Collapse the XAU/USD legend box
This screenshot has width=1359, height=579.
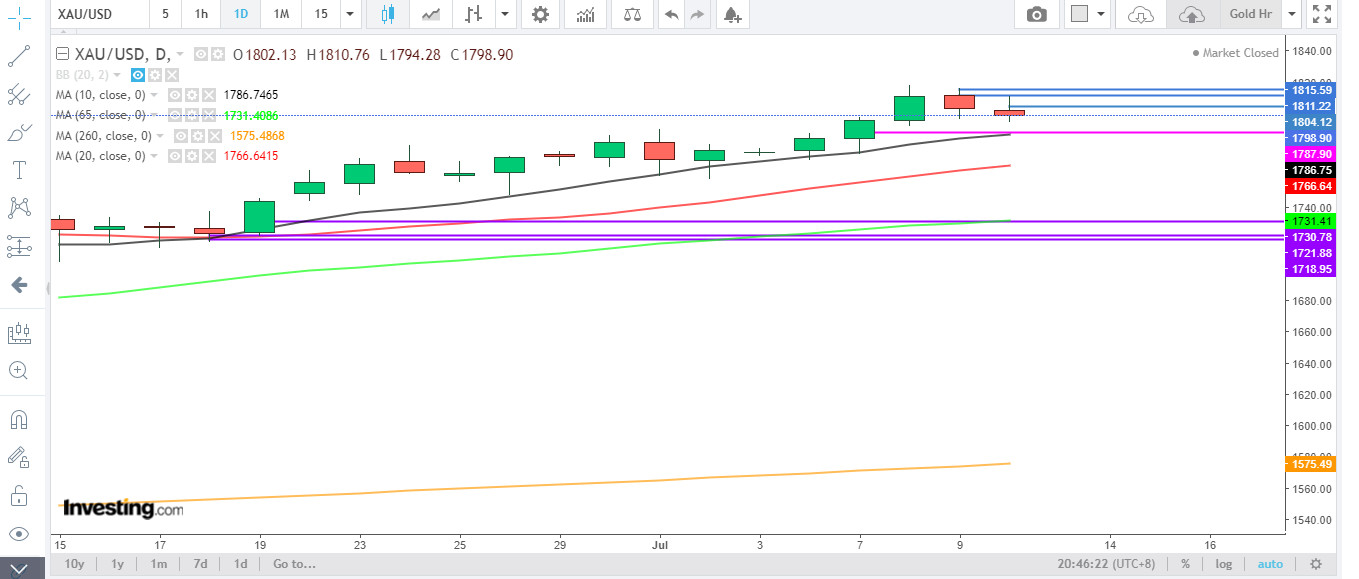(63, 55)
